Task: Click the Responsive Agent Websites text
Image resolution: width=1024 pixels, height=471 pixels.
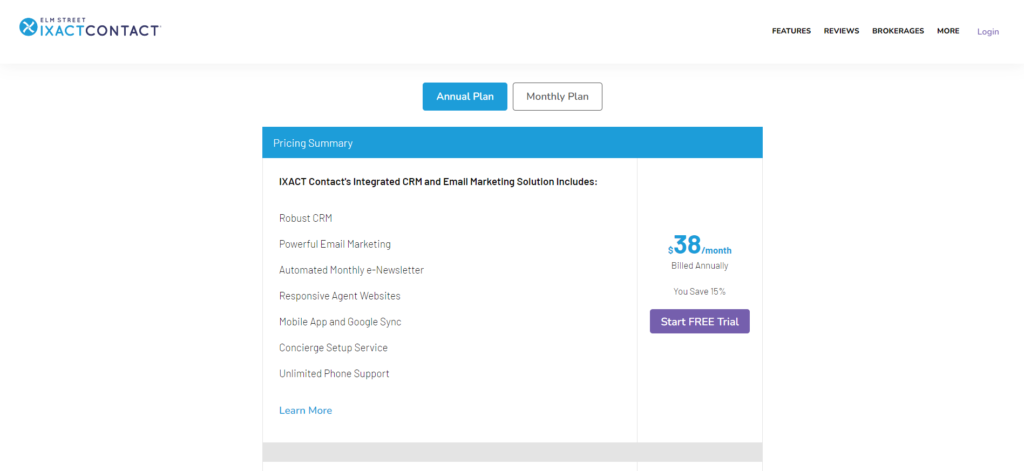Action: [x=340, y=296]
